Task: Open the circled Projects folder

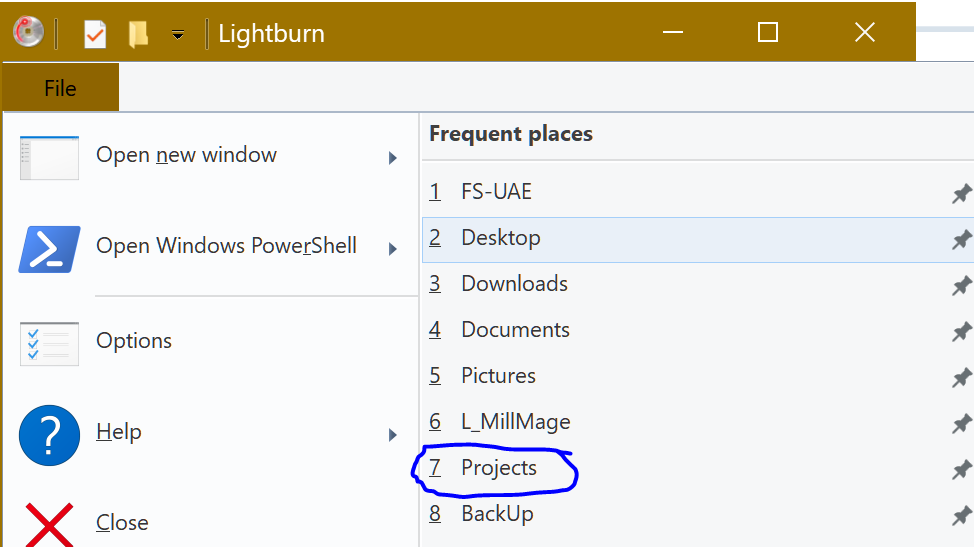Action: [x=498, y=468]
